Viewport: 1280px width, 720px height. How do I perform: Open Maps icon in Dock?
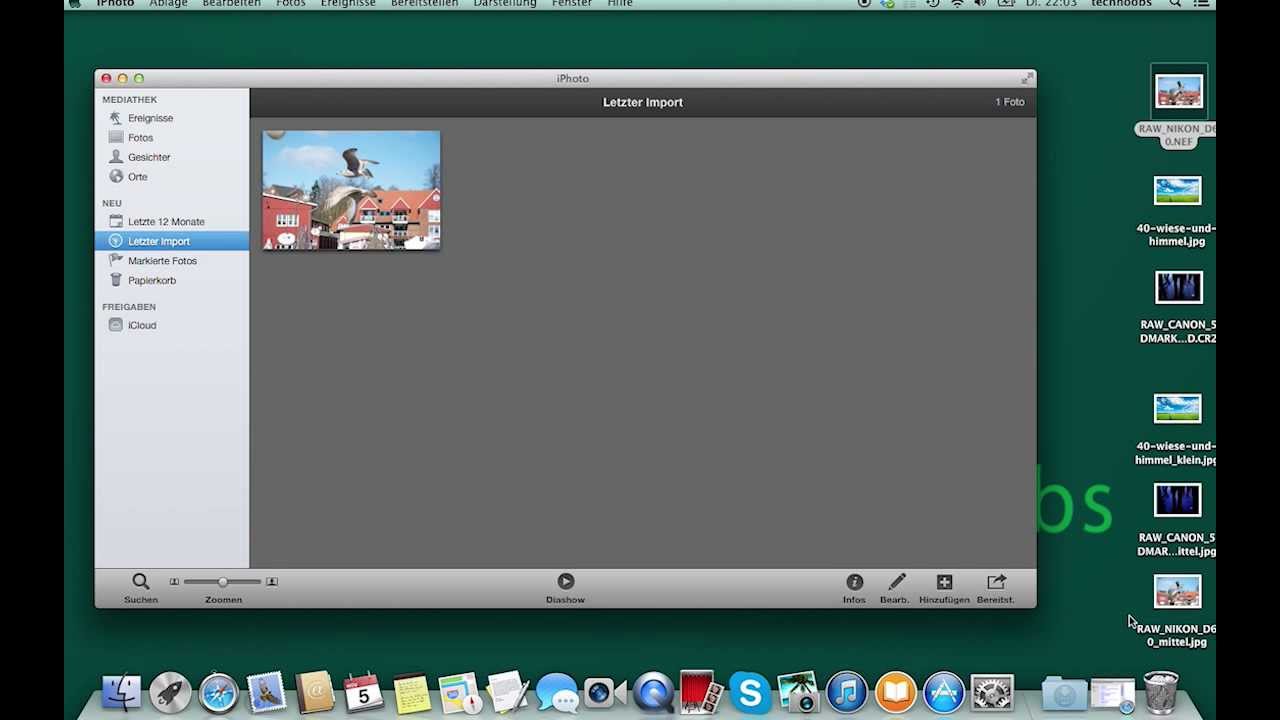(x=459, y=692)
